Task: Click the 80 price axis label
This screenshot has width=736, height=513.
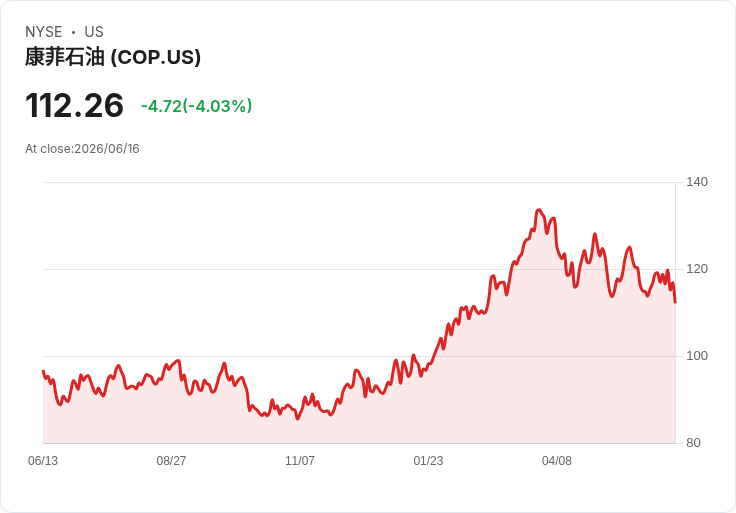Action: (x=693, y=443)
